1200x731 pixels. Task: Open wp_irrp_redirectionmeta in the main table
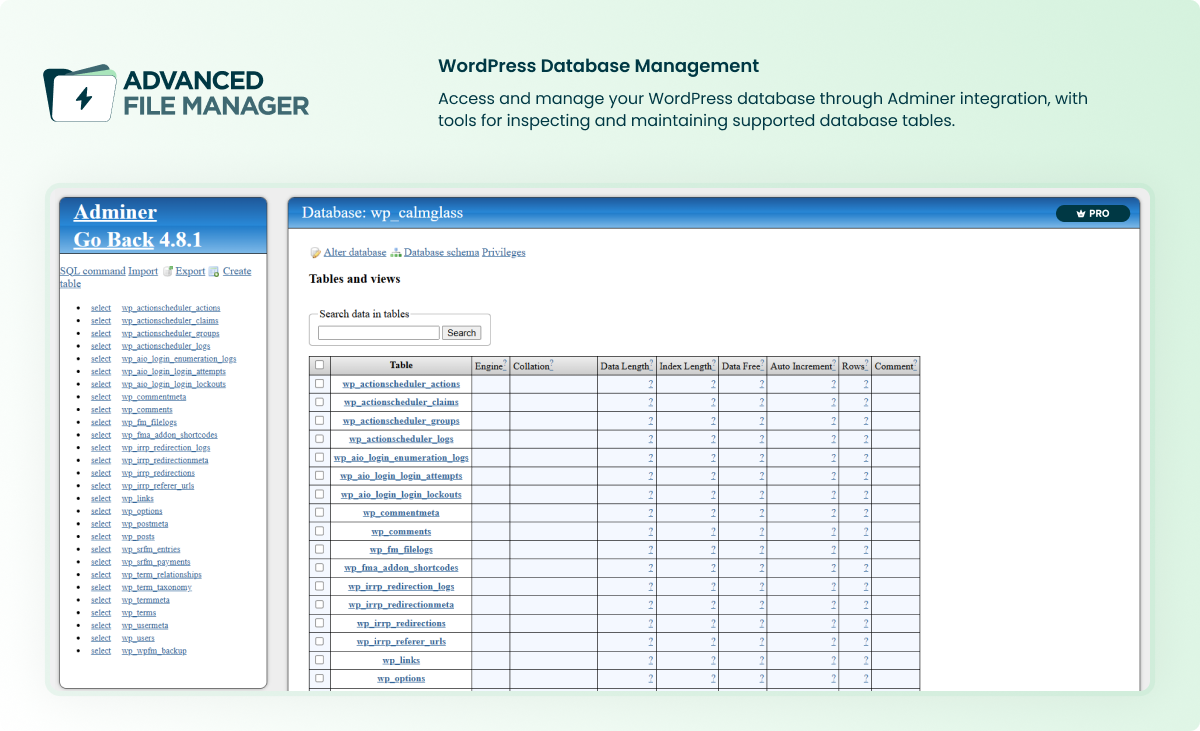(401, 605)
